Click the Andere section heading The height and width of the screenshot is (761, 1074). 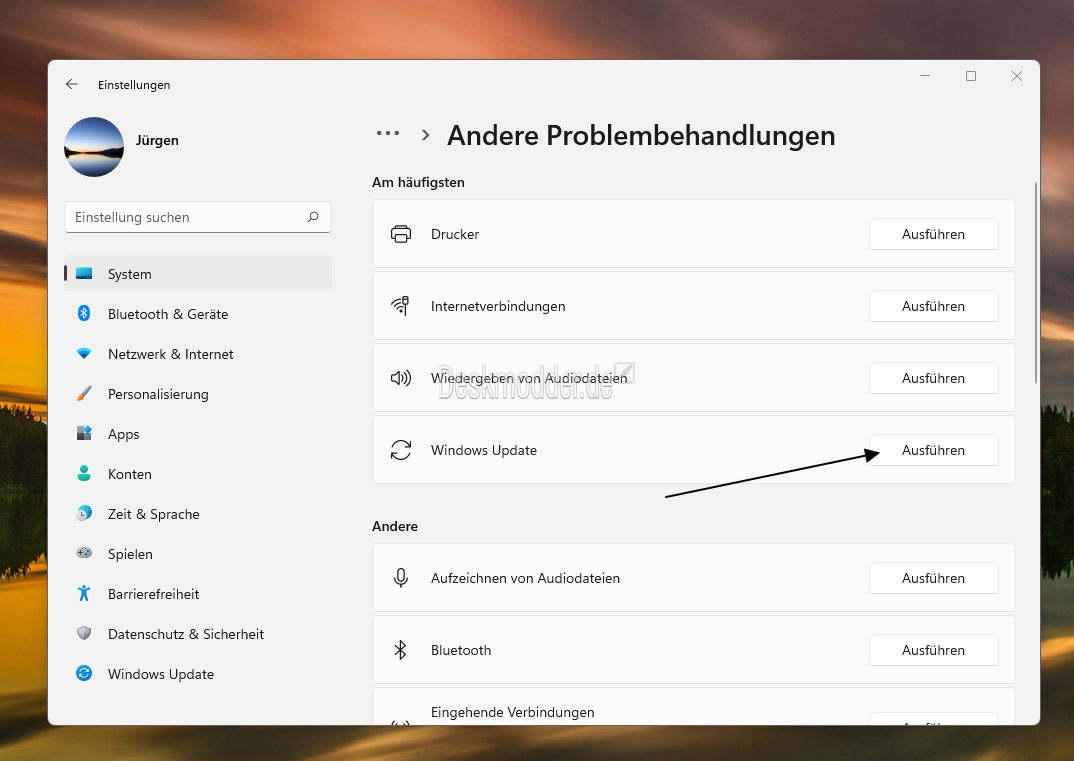395,526
